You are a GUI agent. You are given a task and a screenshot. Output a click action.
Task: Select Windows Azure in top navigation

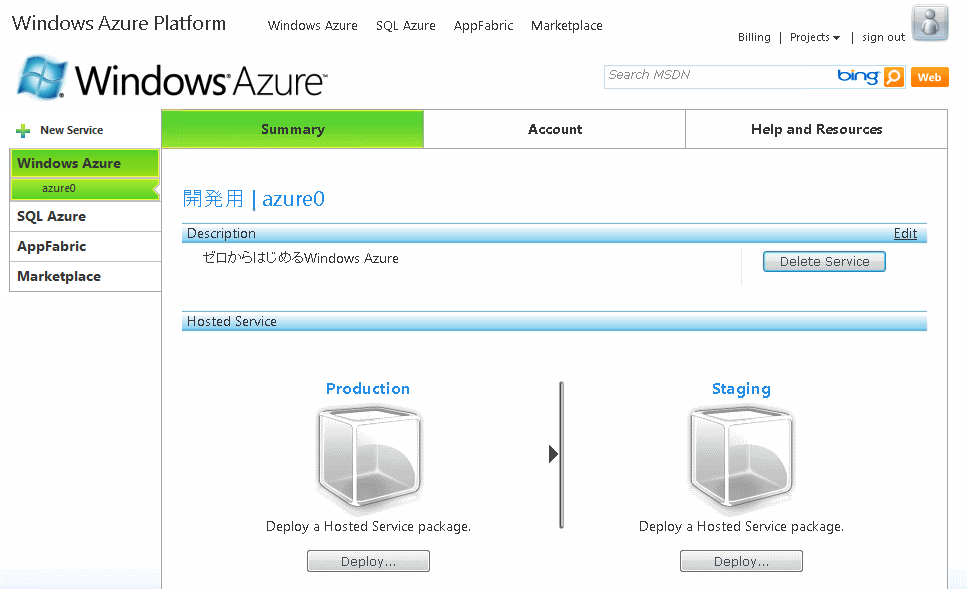(313, 25)
